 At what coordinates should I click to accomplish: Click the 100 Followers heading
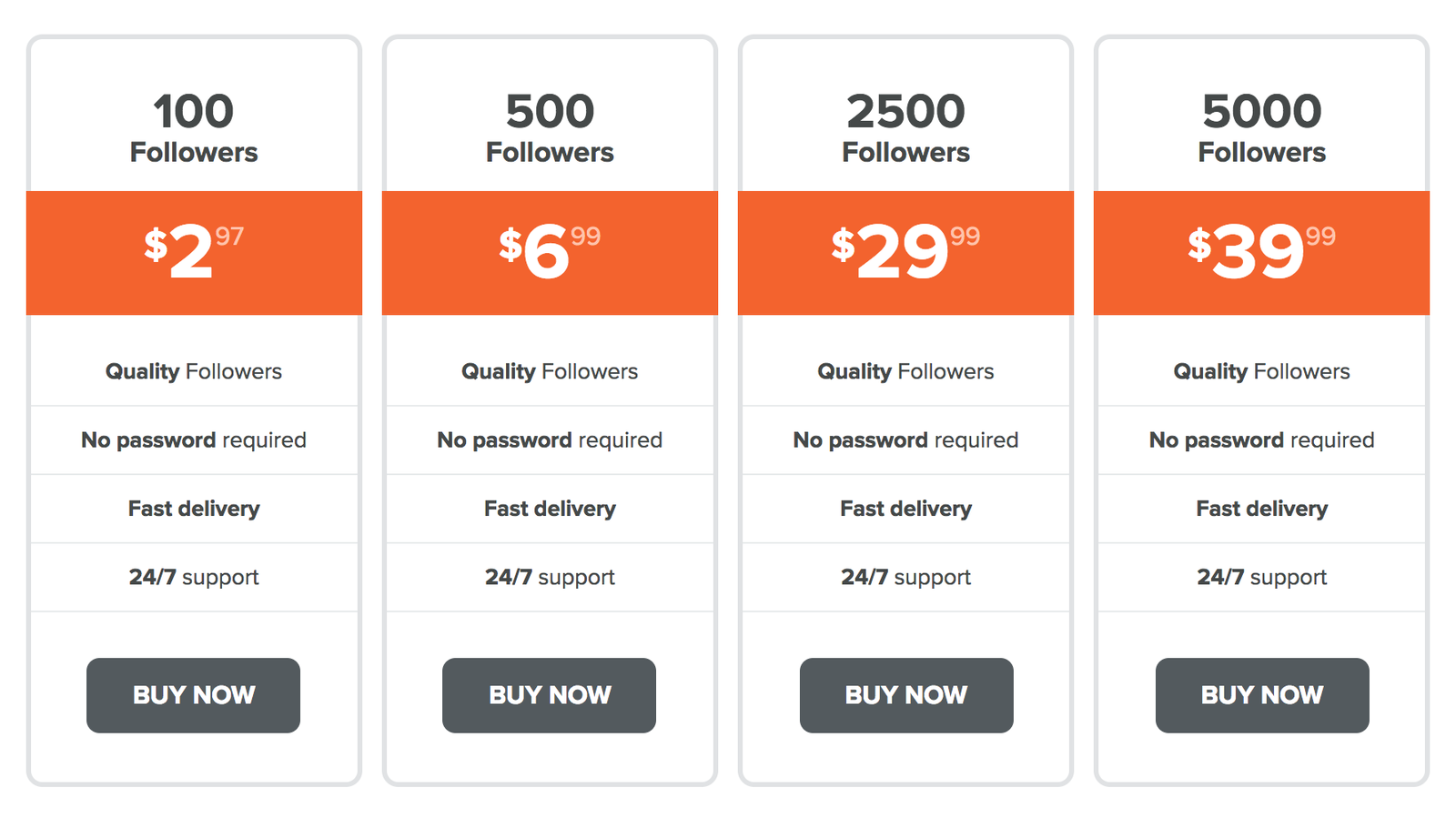click(x=194, y=128)
